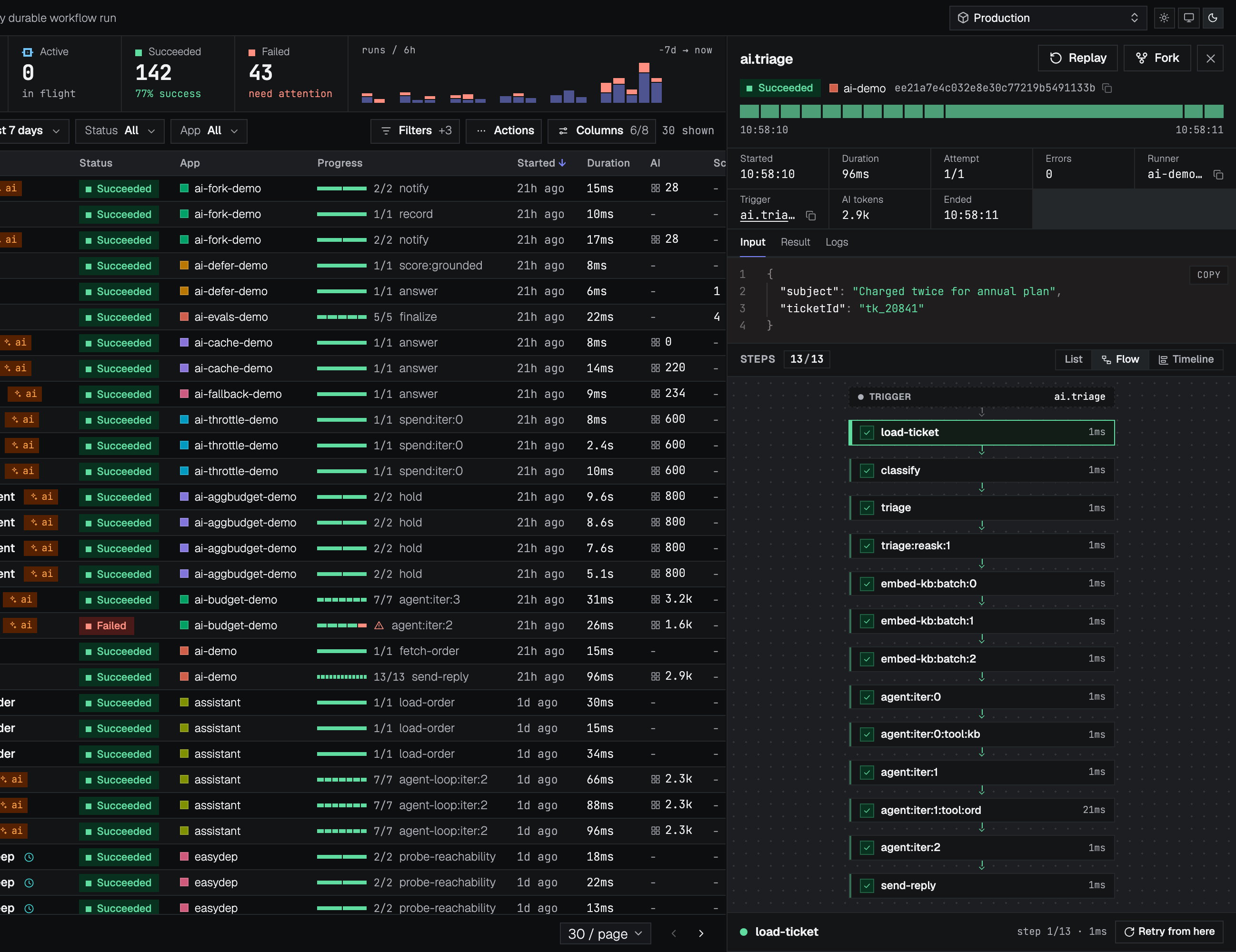This screenshot has height=952, width=1236.
Task: Click the ai tag on the failed run row
Action: [x=20, y=625]
